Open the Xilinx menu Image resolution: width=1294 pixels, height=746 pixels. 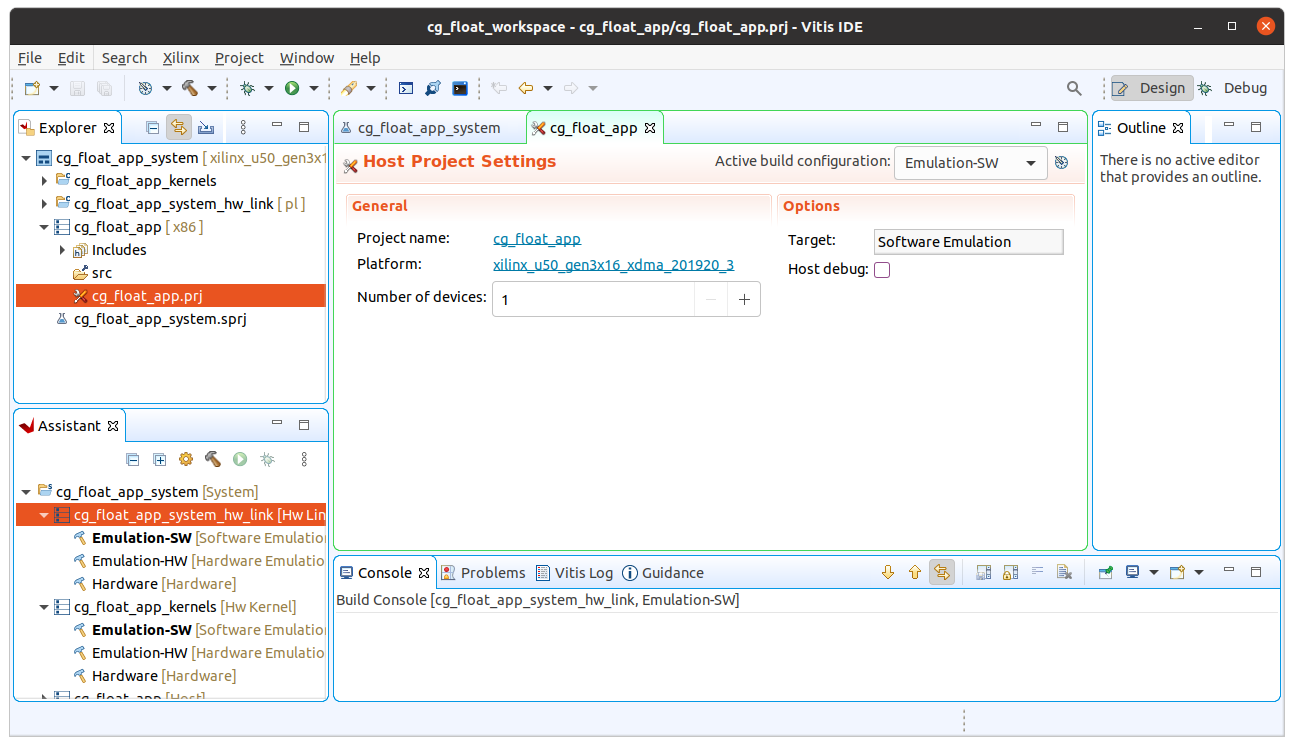(x=181, y=58)
